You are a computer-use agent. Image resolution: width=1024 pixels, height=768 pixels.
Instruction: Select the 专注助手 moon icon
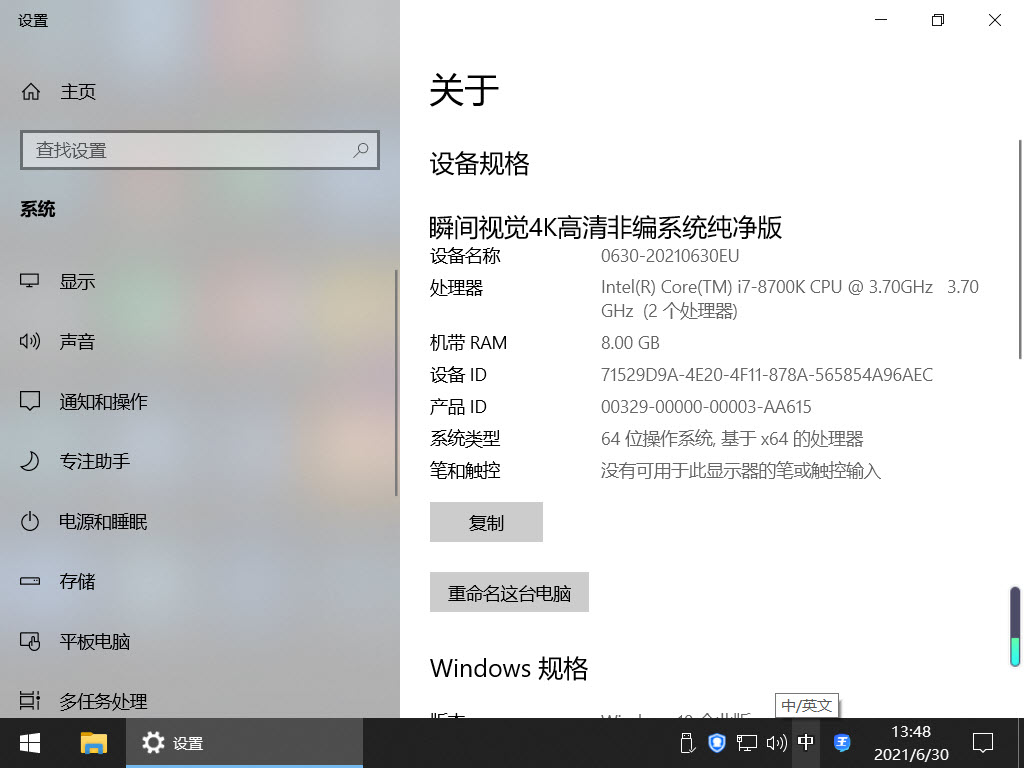29,461
